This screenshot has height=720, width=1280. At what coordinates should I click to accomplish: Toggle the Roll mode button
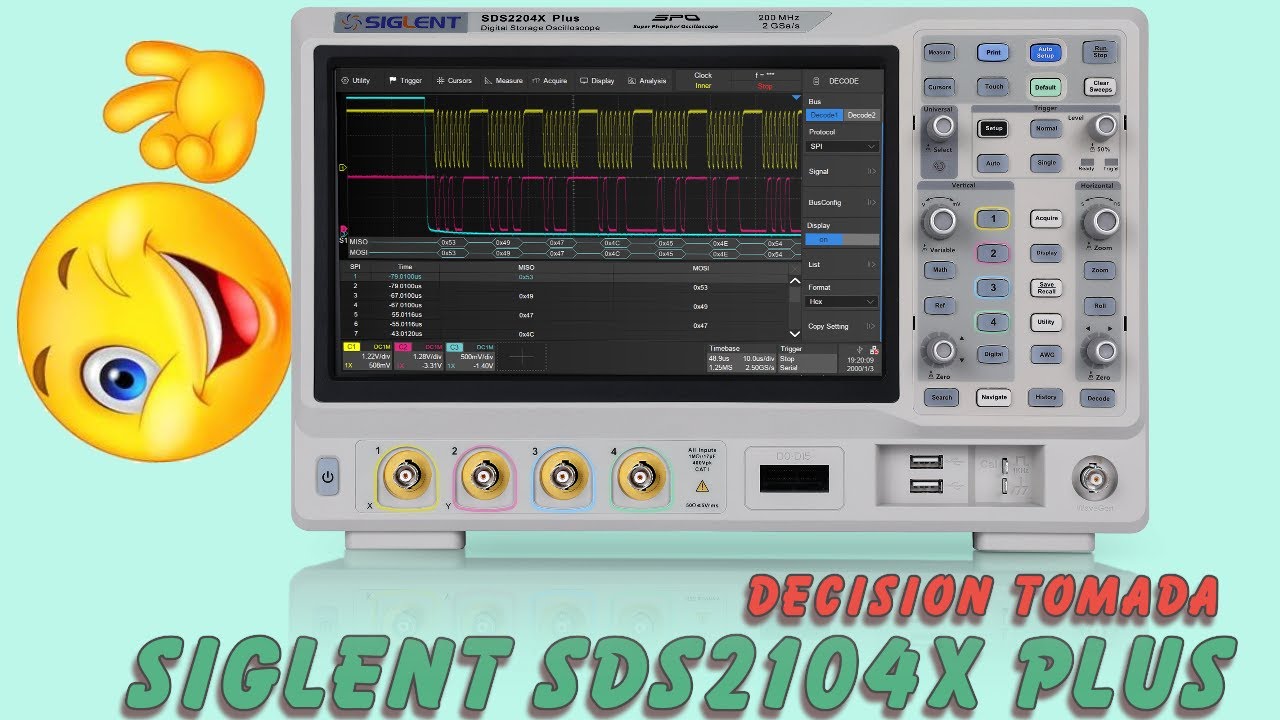tap(1100, 306)
